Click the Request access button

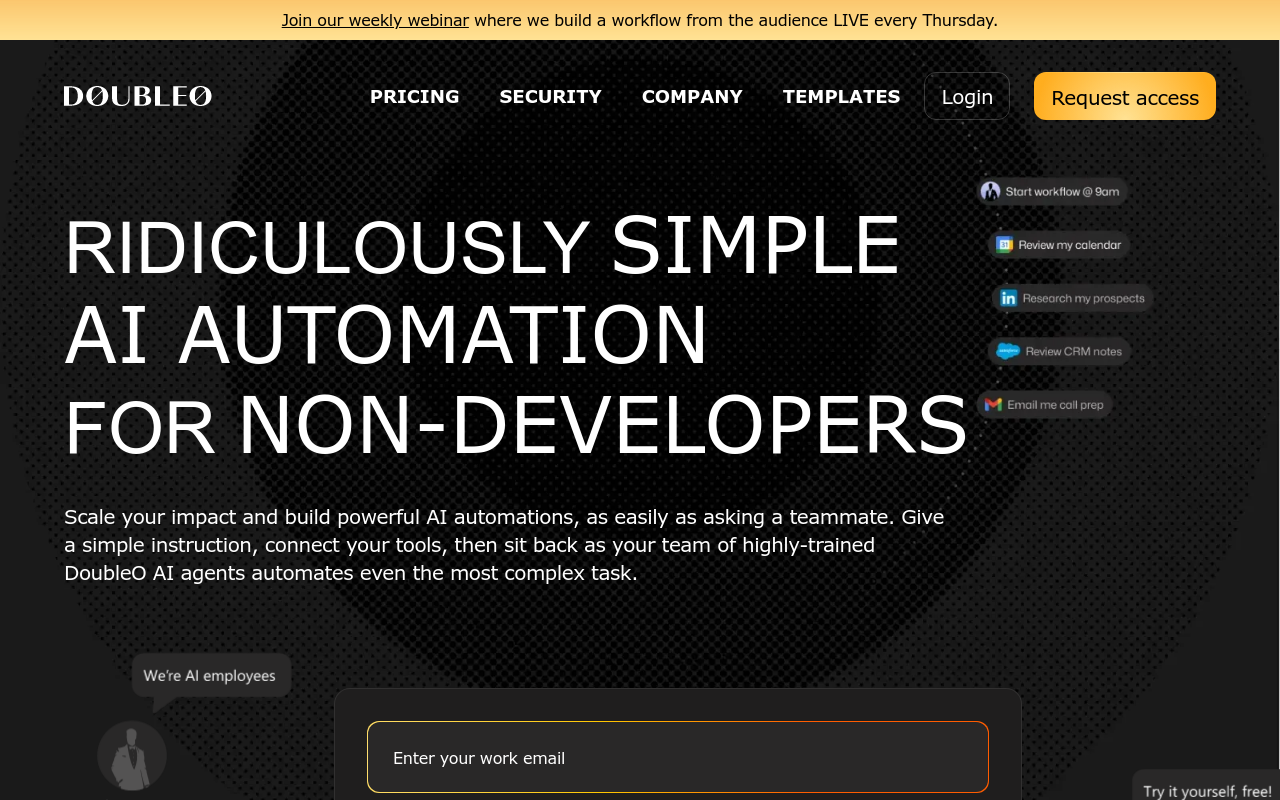[x=1125, y=96]
